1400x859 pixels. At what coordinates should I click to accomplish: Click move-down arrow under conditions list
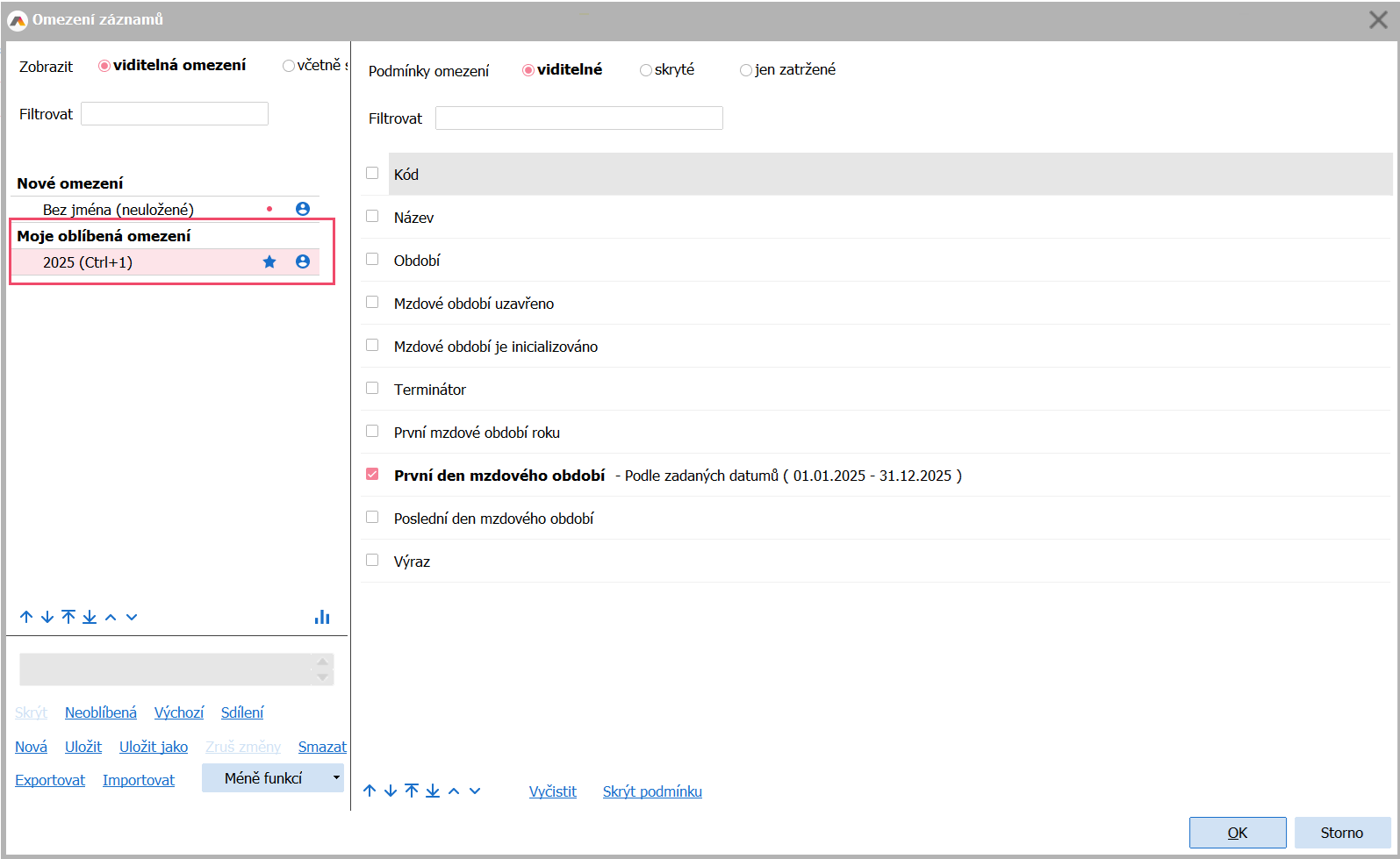[x=391, y=791]
